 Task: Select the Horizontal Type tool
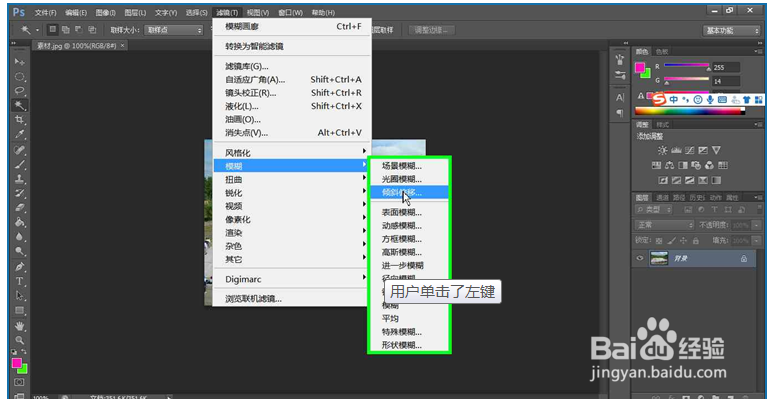[x=20, y=281]
